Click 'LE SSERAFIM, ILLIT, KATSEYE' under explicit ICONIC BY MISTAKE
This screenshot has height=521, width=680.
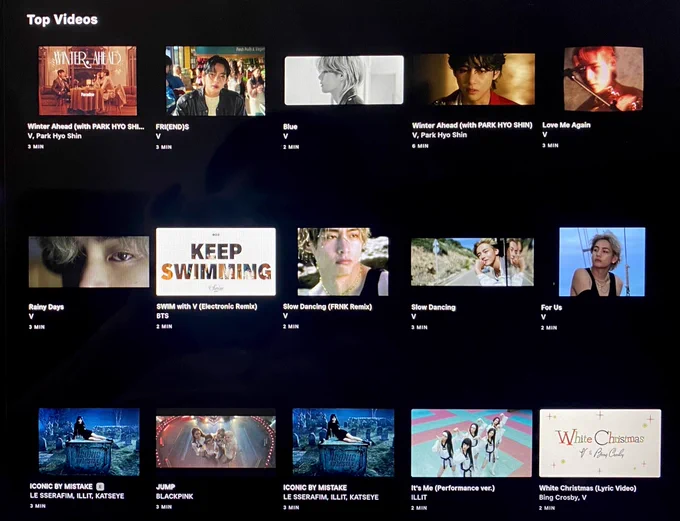(77, 496)
